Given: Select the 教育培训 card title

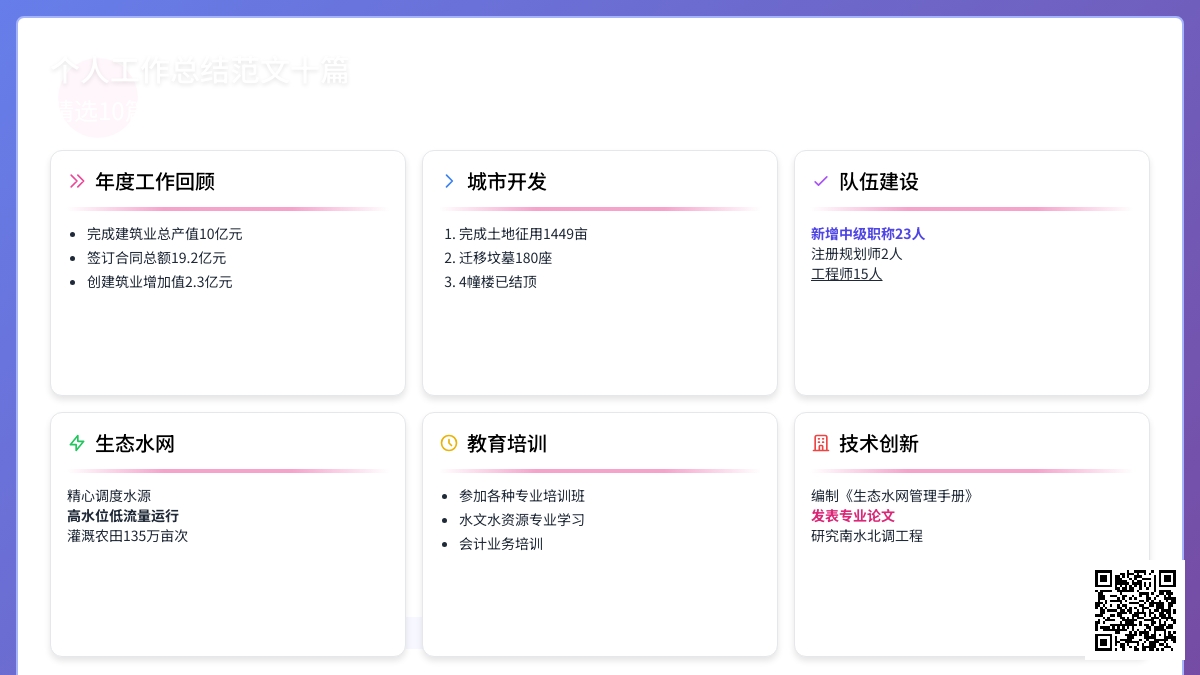Looking at the screenshot, I should [507, 444].
